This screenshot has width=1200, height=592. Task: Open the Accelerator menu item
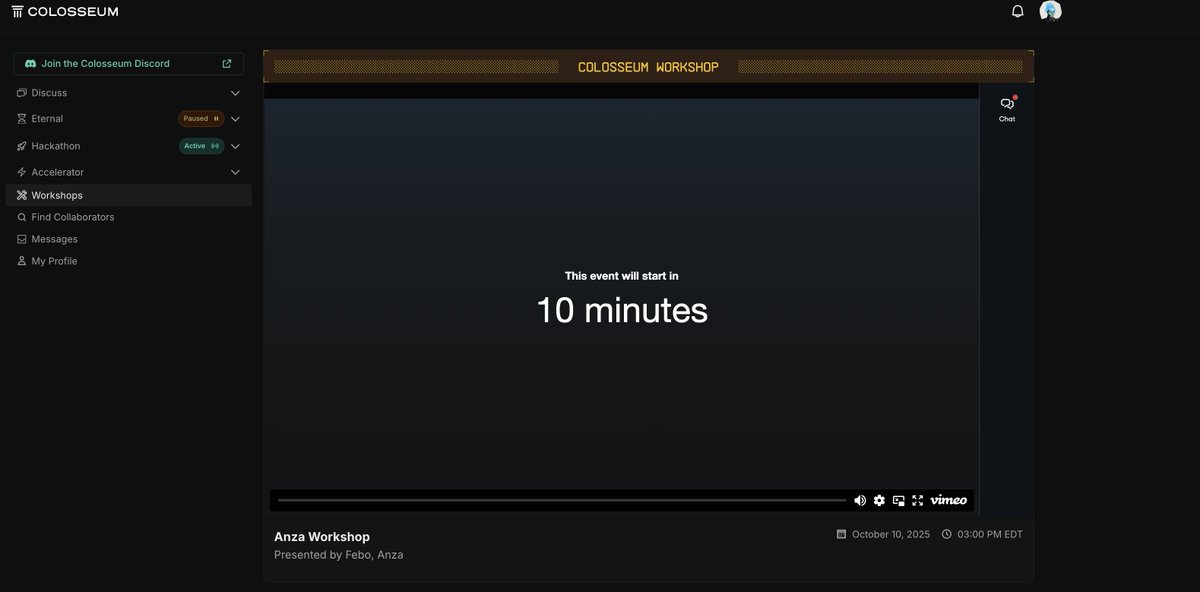pos(58,172)
